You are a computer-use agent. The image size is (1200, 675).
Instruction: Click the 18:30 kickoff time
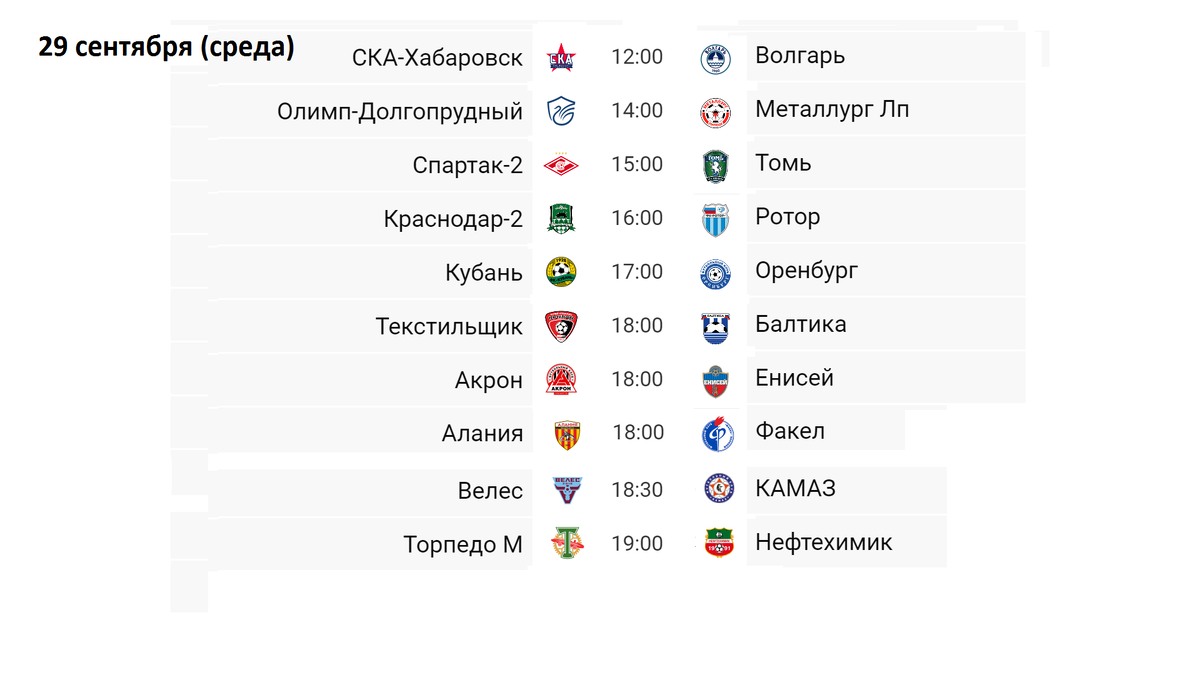click(637, 489)
